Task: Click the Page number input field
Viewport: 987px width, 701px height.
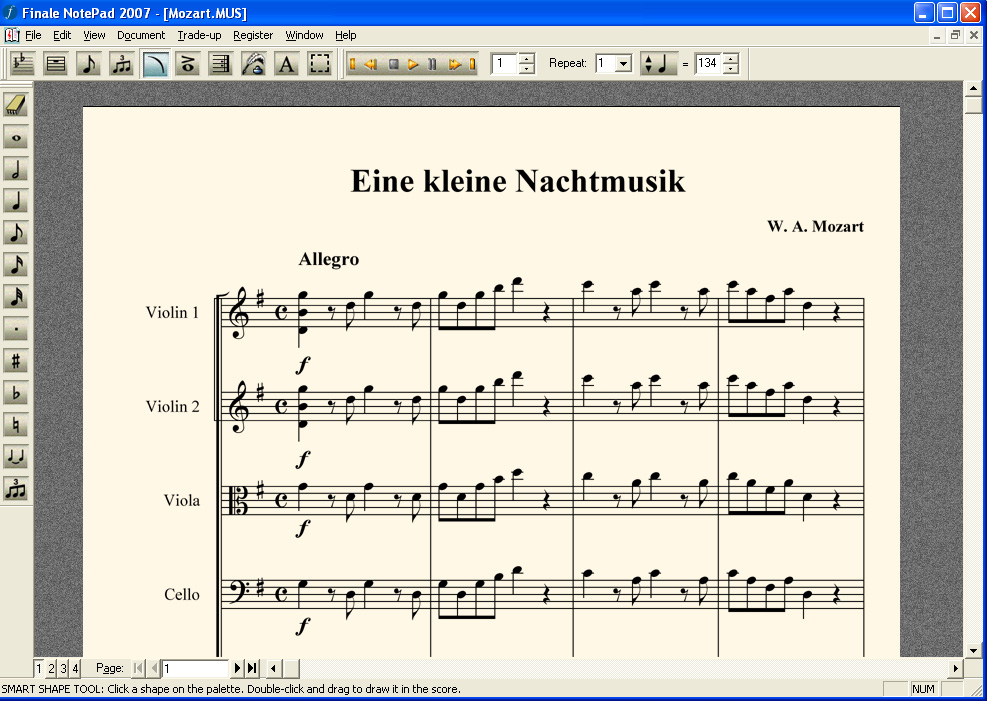Action: [196, 668]
